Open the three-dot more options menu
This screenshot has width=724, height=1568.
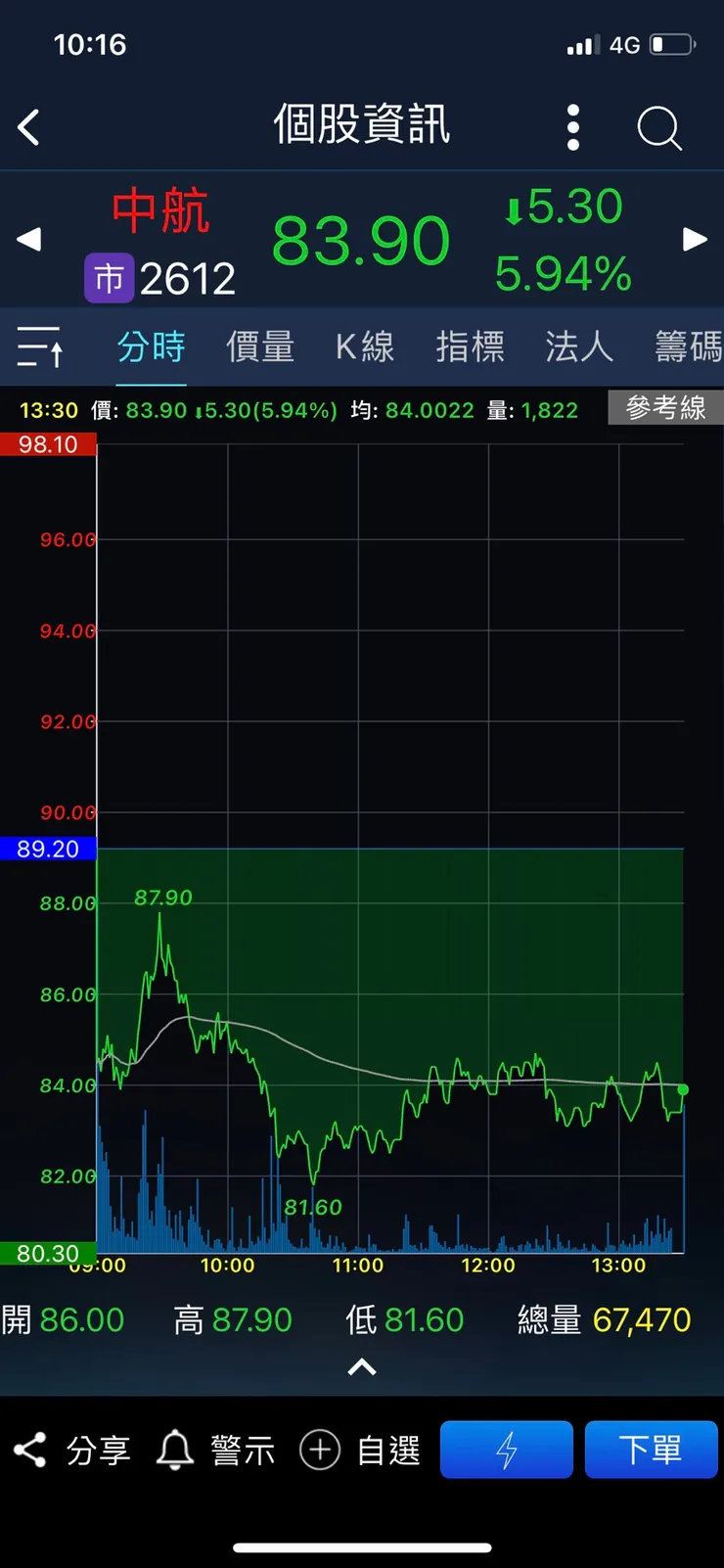[573, 127]
